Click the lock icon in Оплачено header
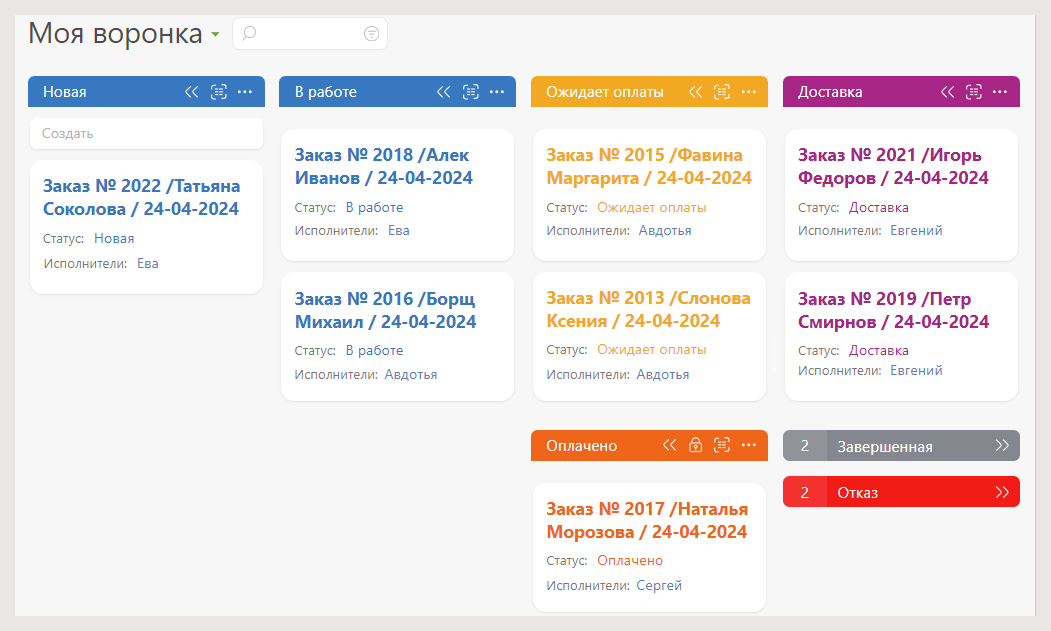 [696, 446]
